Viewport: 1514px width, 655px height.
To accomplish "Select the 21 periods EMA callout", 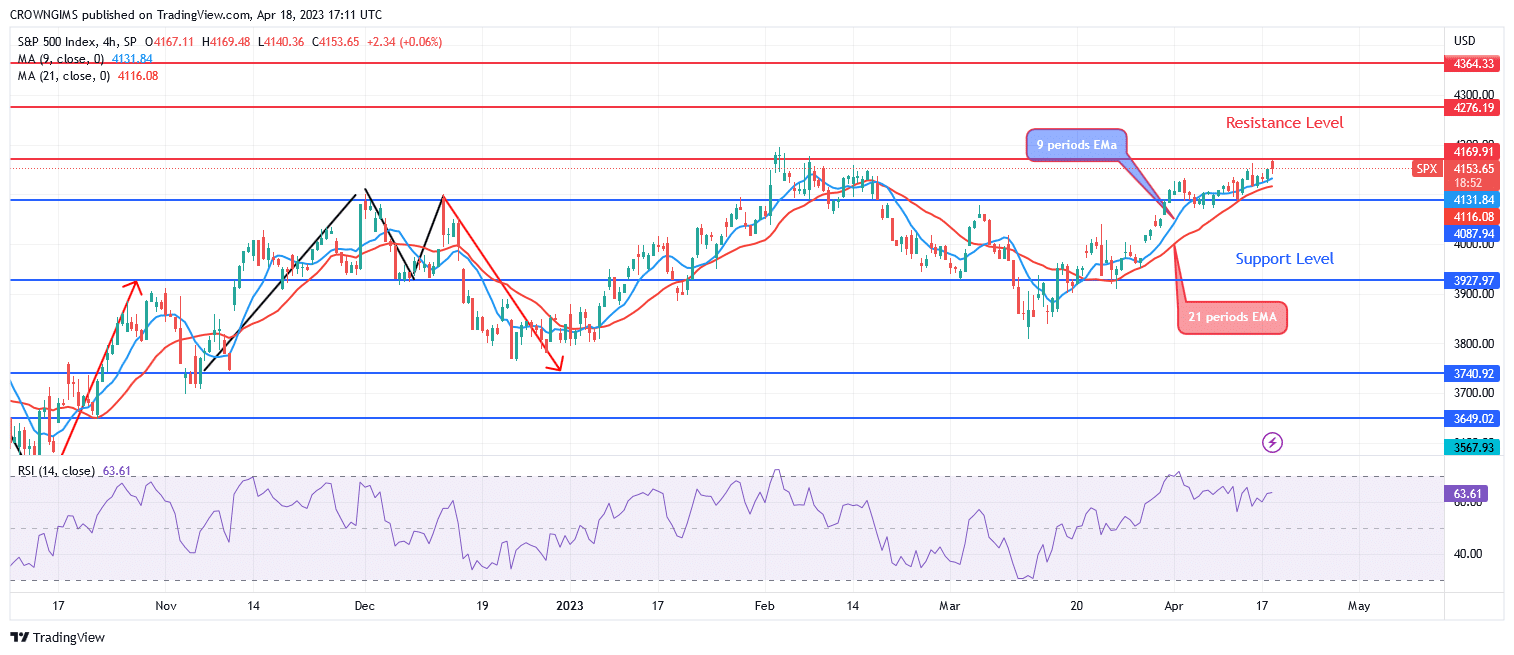I will (x=1233, y=317).
